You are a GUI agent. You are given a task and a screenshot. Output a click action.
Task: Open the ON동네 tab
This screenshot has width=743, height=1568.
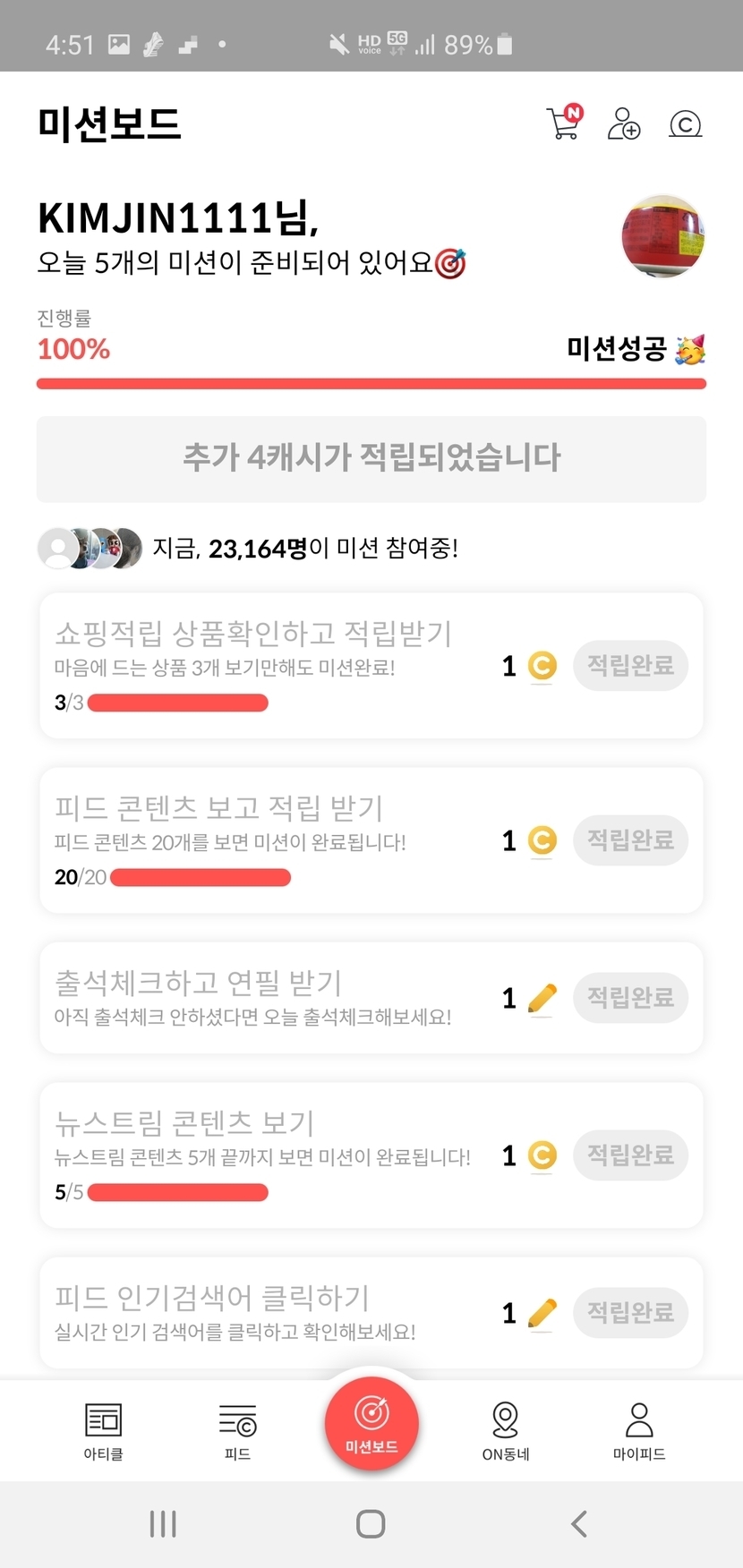tap(506, 1430)
